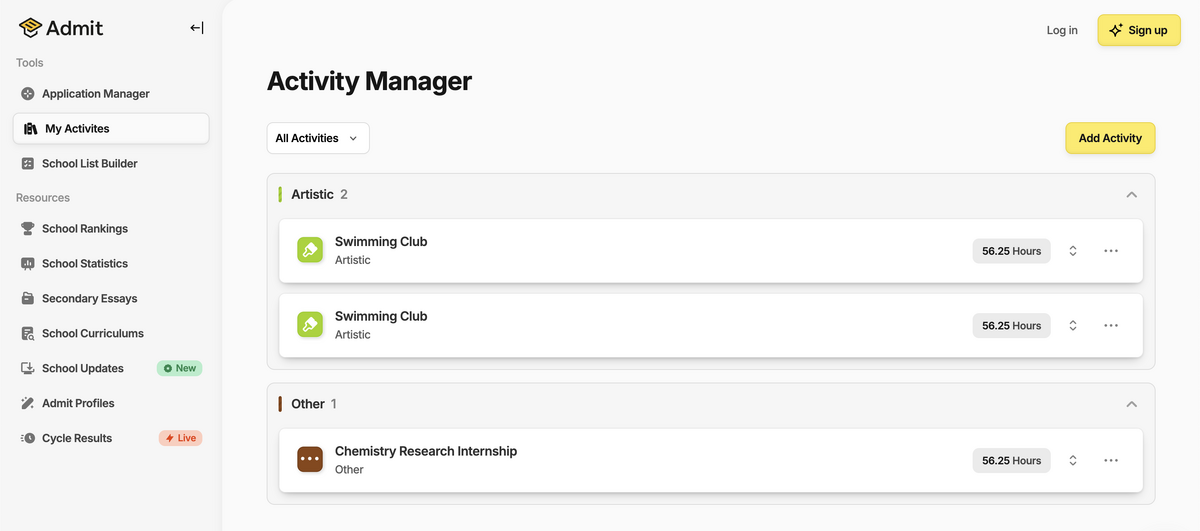The width and height of the screenshot is (1200, 531).
Task: Click the Log in link
Action: click(1062, 30)
